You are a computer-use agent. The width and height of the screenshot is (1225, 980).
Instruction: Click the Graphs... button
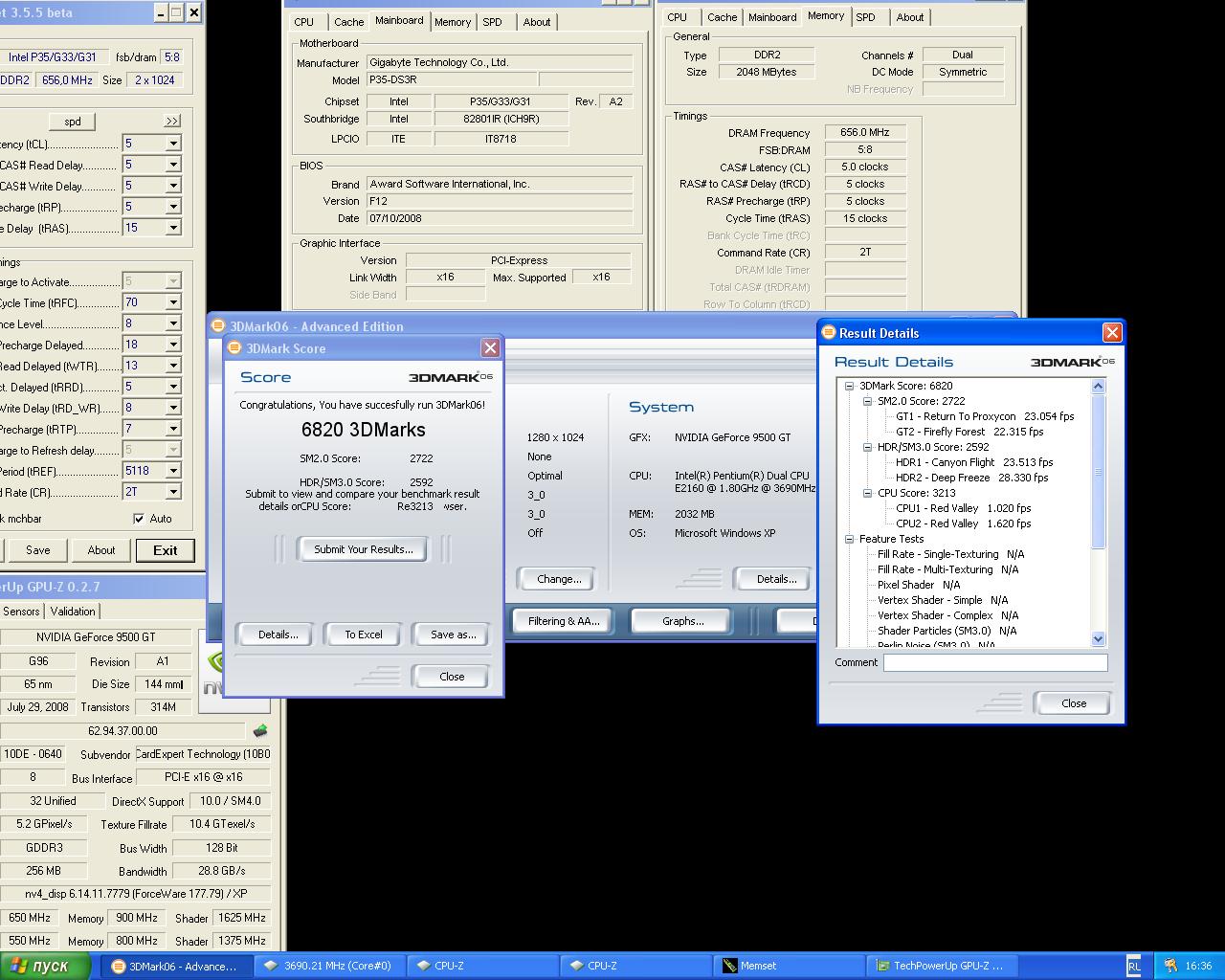click(x=683, y=621)
